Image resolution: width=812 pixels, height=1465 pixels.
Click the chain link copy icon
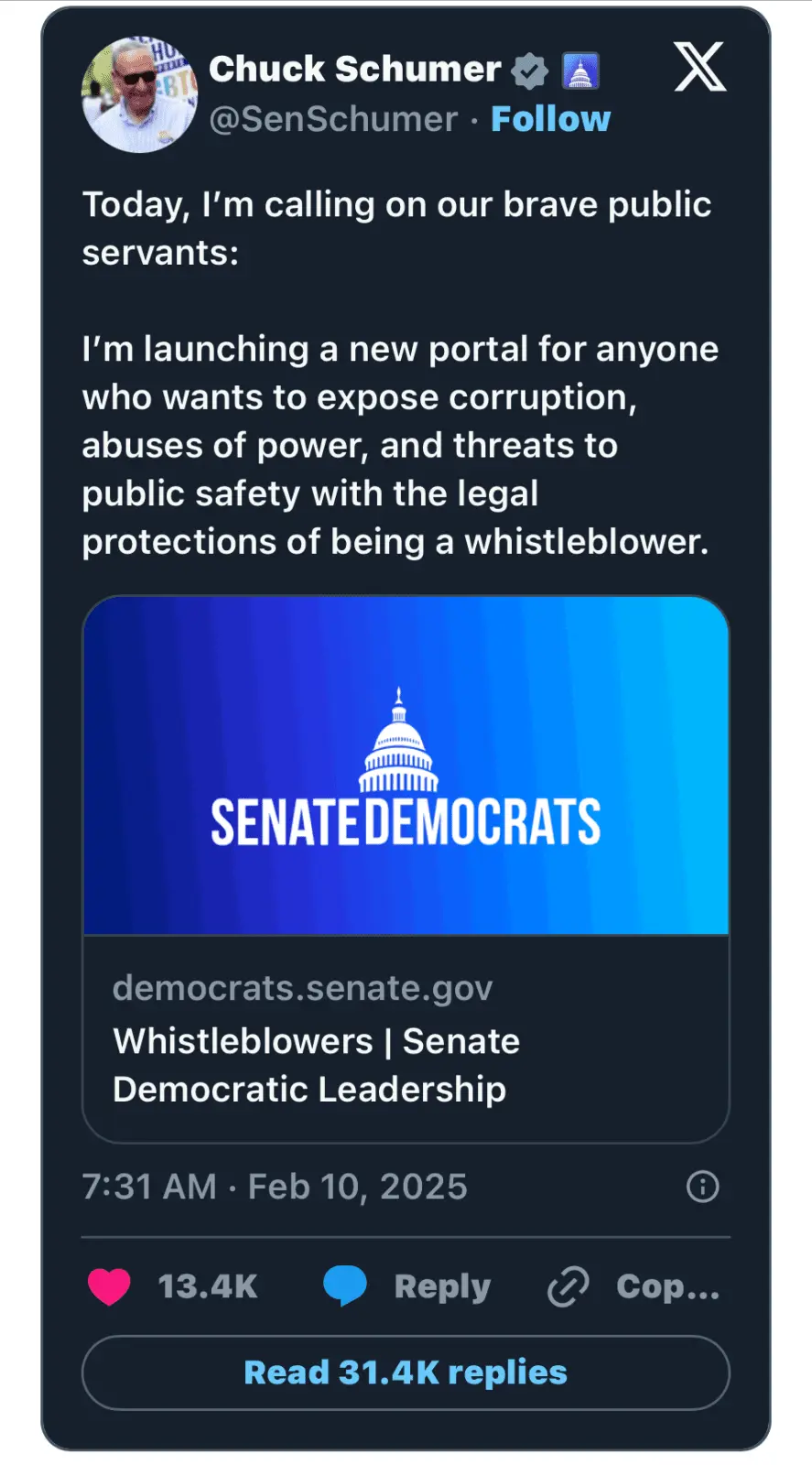pyautogui.click(x=568, y=1286)
